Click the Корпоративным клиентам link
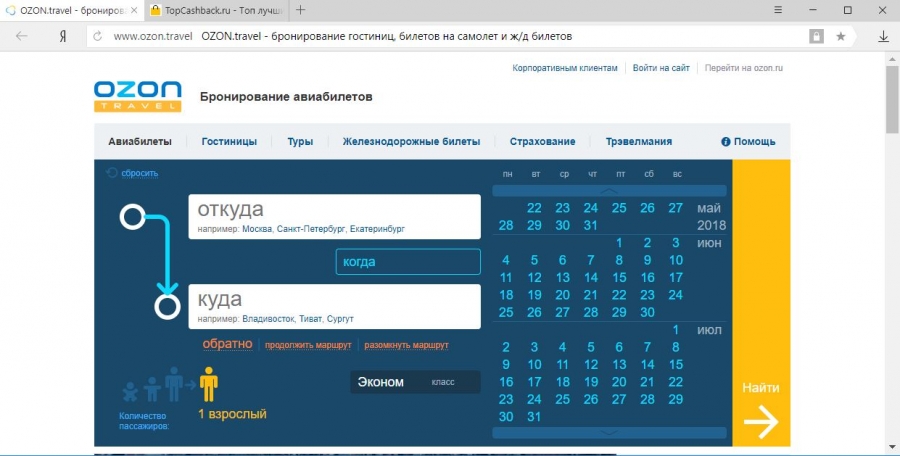Screen dimensions: 900x456 [x=565, y=68]
